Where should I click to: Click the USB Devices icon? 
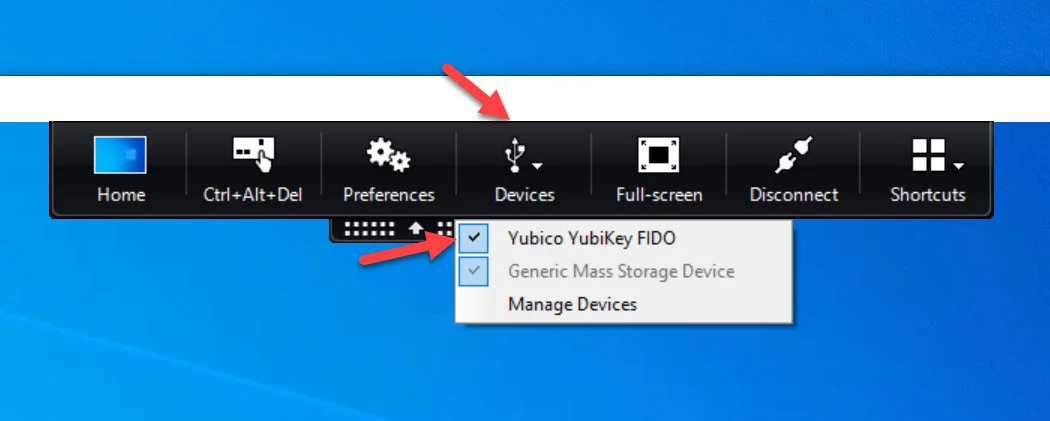click(514, 155)
